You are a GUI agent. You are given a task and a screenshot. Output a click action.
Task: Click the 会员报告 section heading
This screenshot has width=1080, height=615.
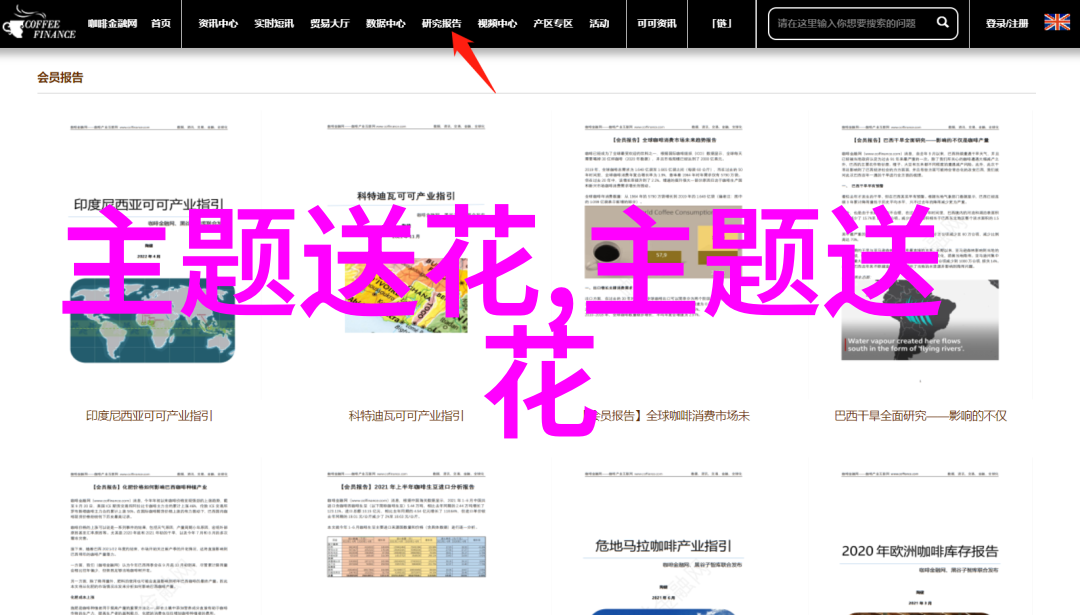pyautogui.click(x=60, y=78)
